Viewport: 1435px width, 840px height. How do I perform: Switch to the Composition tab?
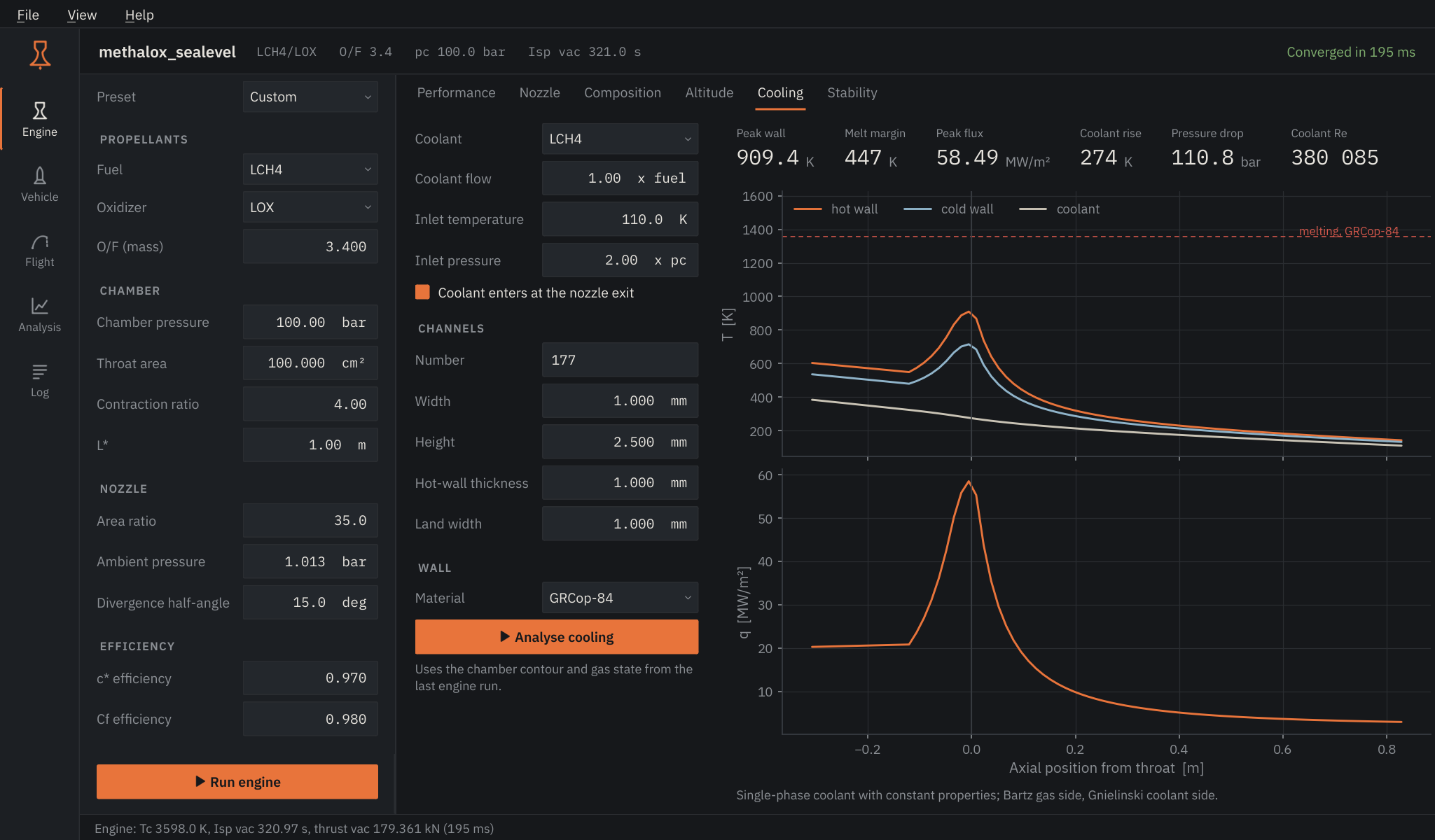pyautogui.click(x=623, y=92)
